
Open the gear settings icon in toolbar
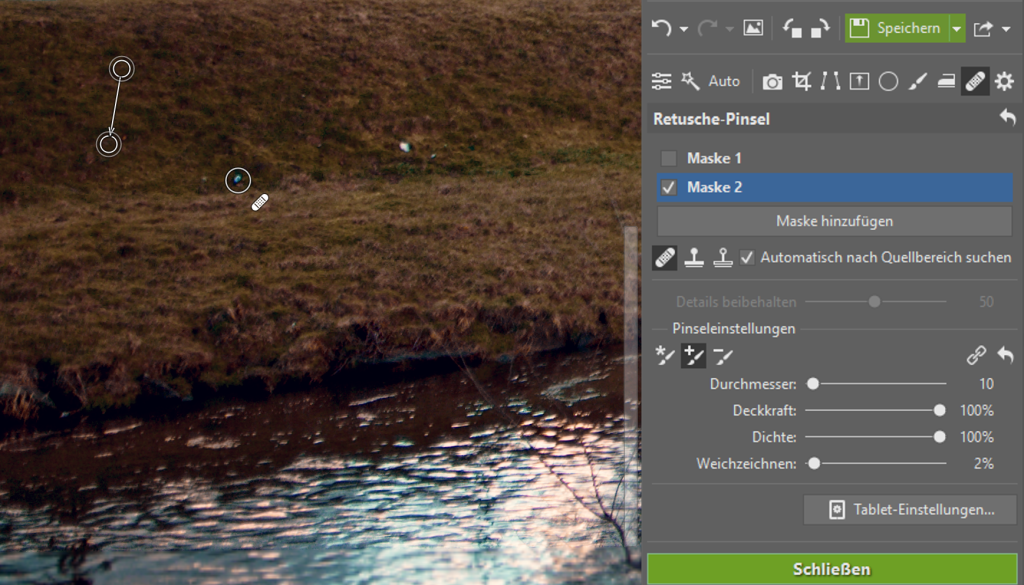coord(1004,82)
